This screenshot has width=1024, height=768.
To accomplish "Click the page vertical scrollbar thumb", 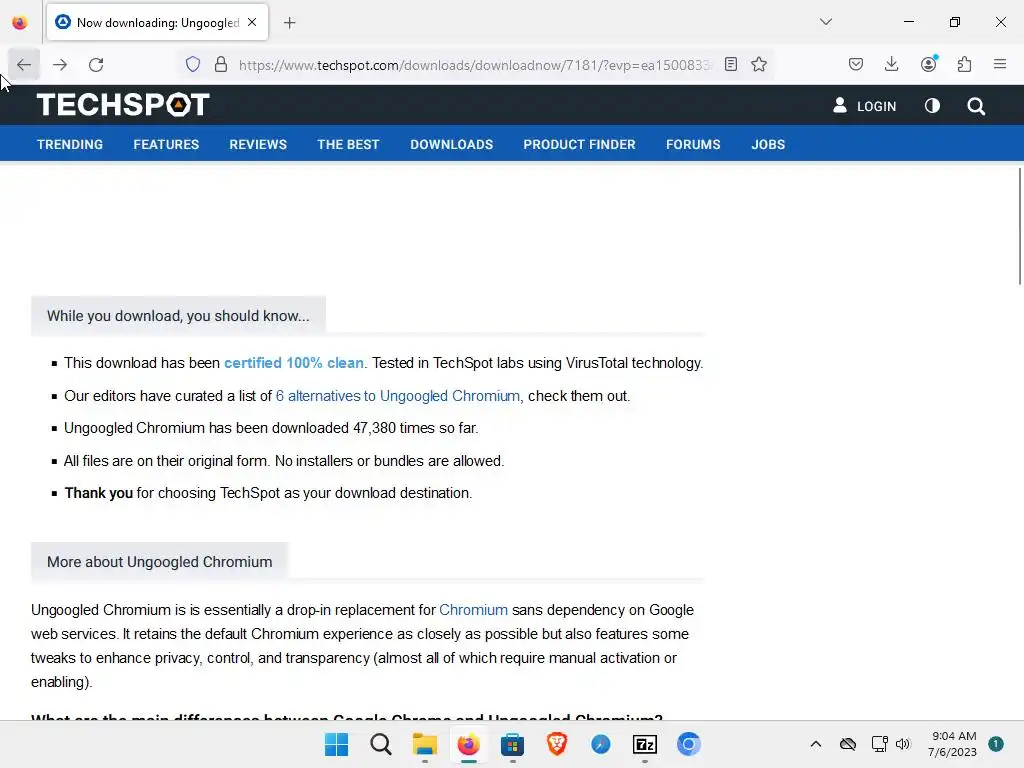I will pyautogui.click(x=1019, y=226).
